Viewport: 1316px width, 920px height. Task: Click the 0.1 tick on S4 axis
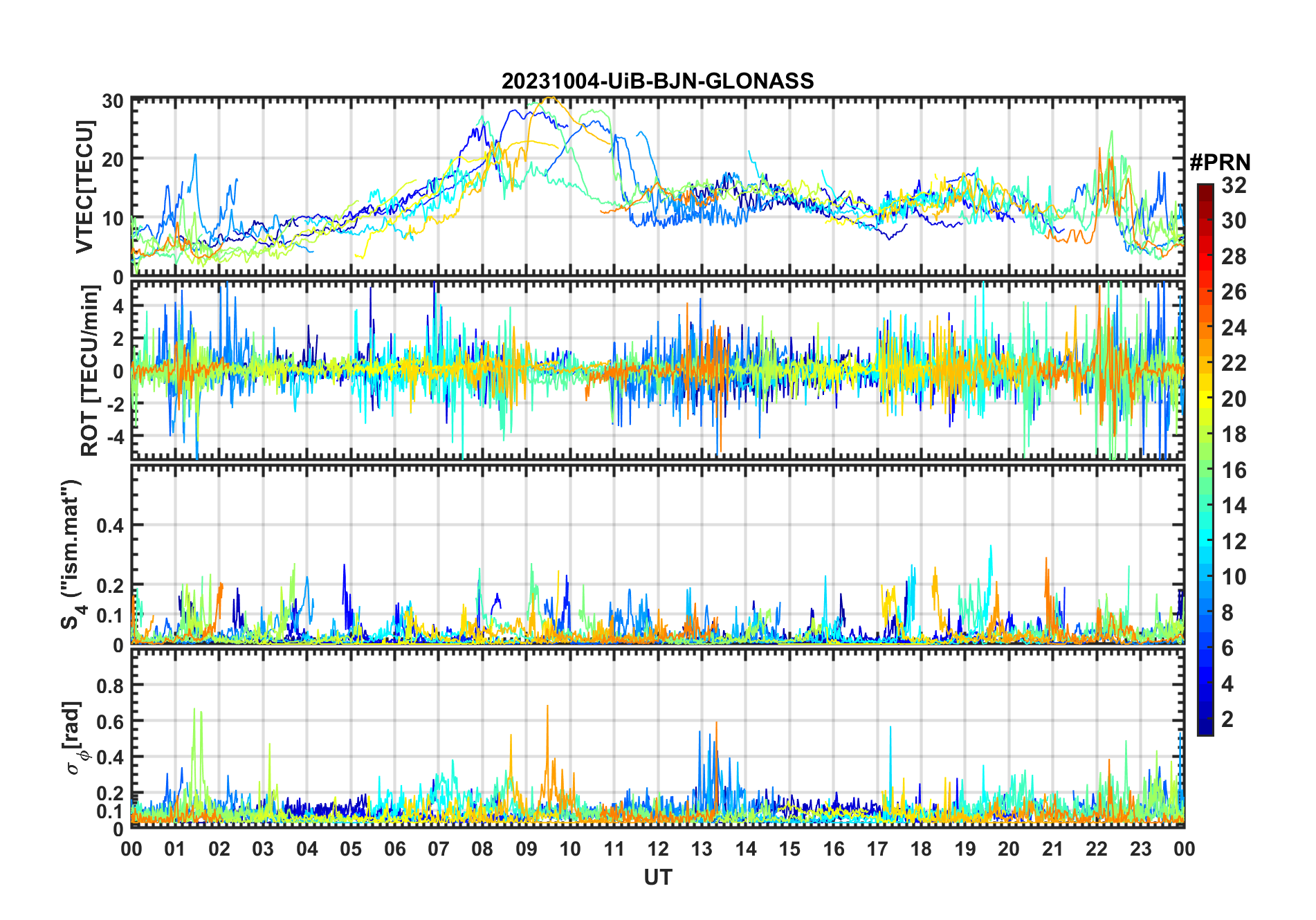110,616
